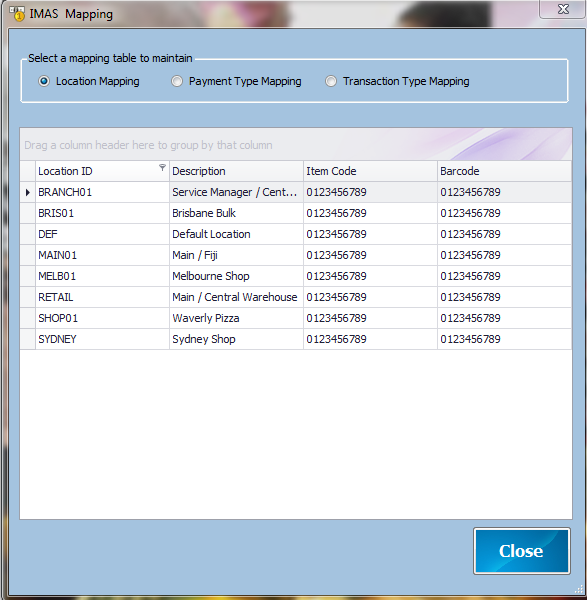Select Transaction Type Mapping radio button

coord(331,81)
